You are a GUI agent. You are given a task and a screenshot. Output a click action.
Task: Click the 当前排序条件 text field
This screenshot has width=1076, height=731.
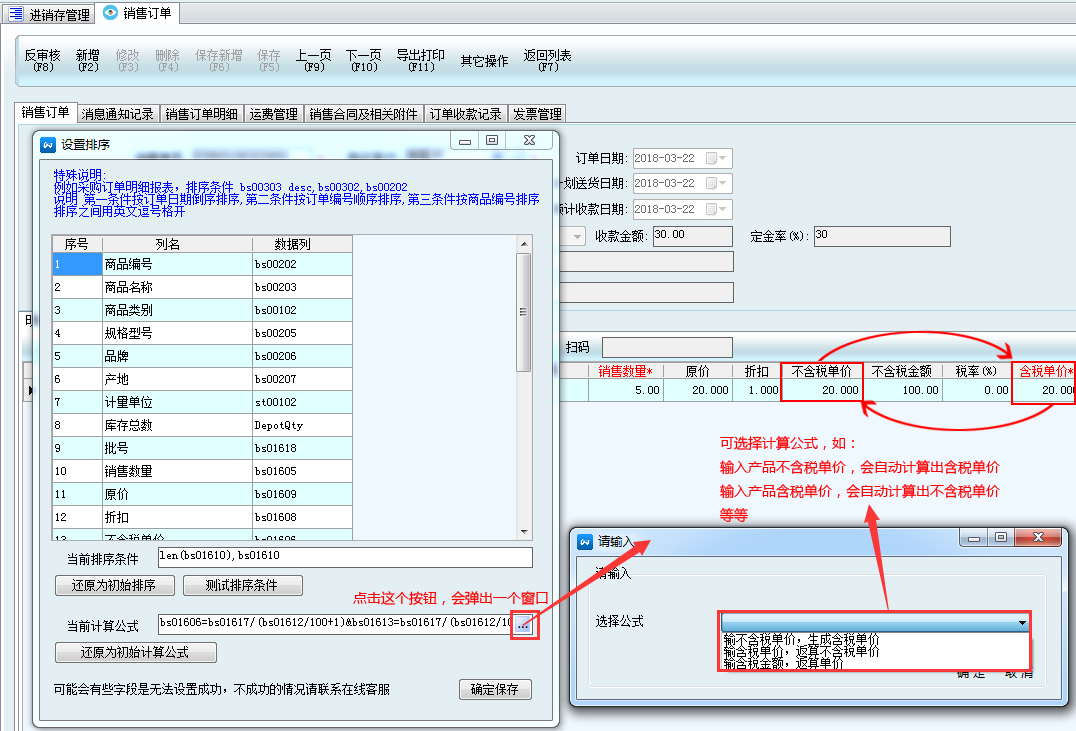345,558
